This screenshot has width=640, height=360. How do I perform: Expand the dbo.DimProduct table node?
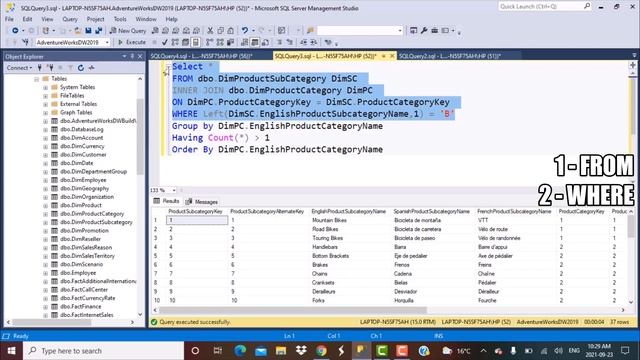click(45, 205)
